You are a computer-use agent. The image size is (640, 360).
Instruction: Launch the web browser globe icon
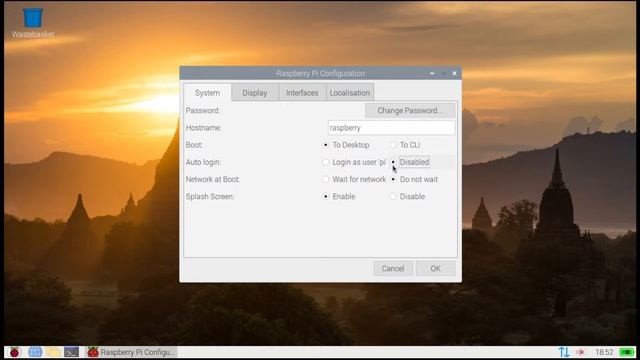(x=35, y=352)
